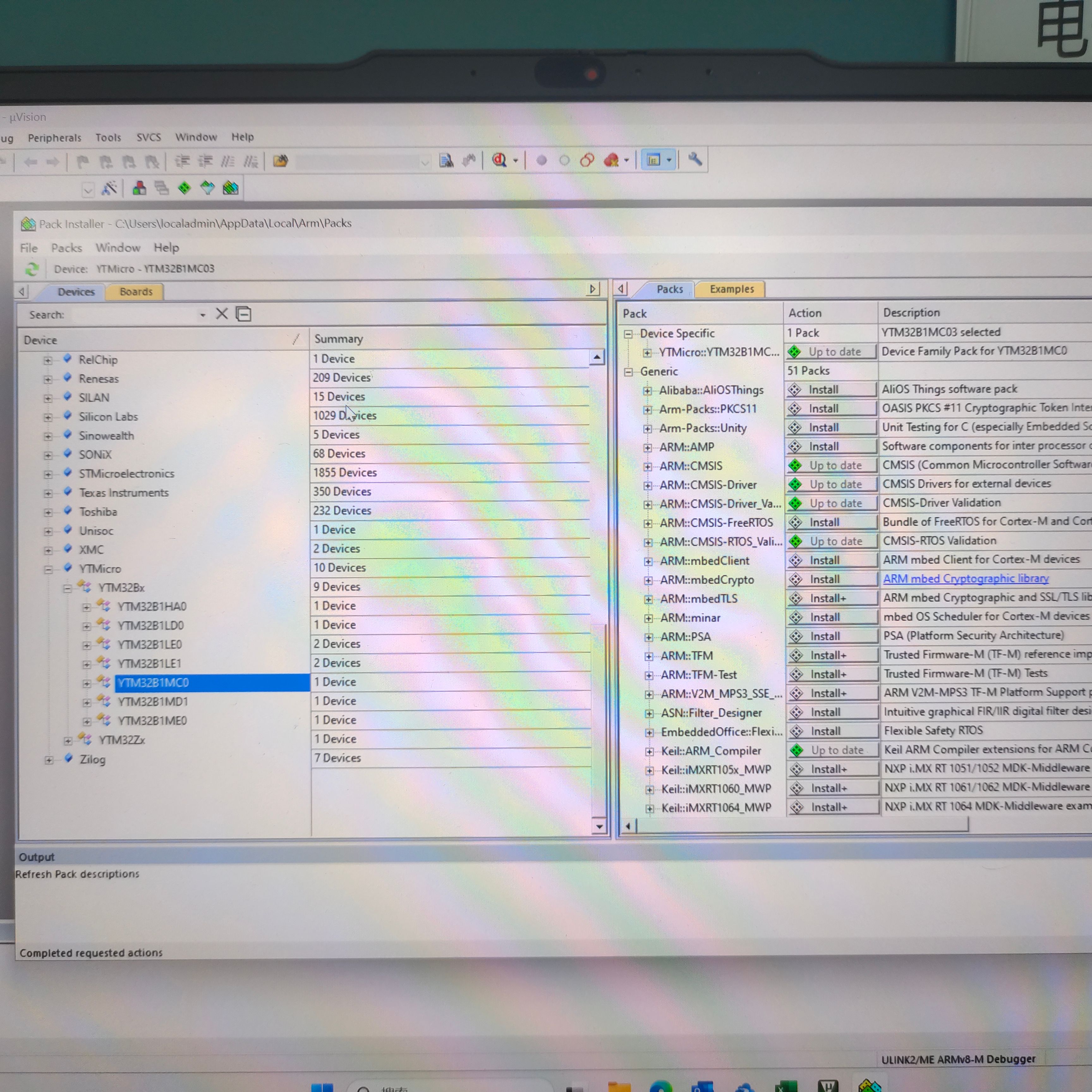This screenshot has width=1092, height=1092.
Task: Click the start debug session icon
Action: tap(499, 161)
